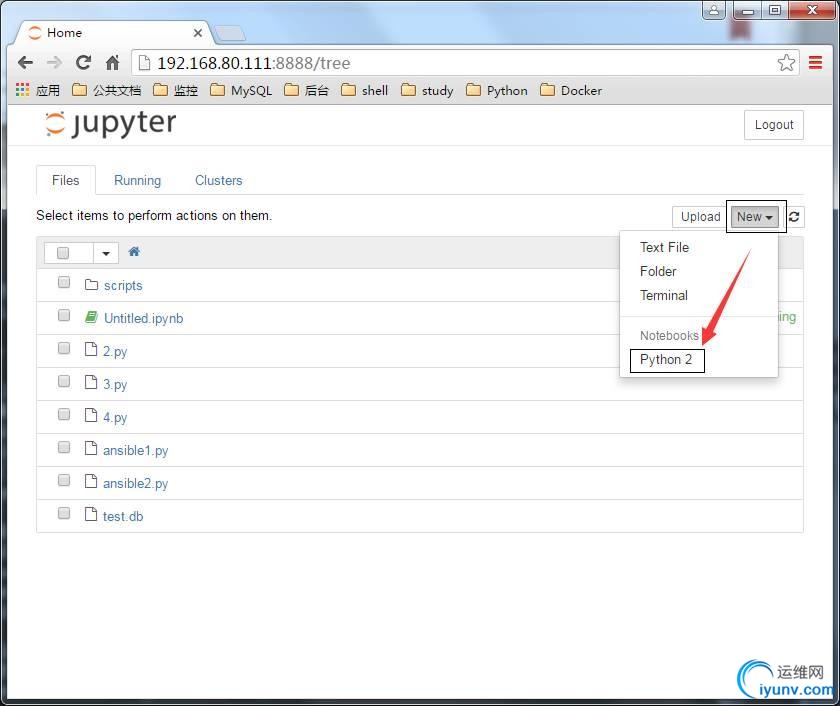This screenshot has width=840, height=706.
Task: Open the 2.py file link
Action: point(115,351)
